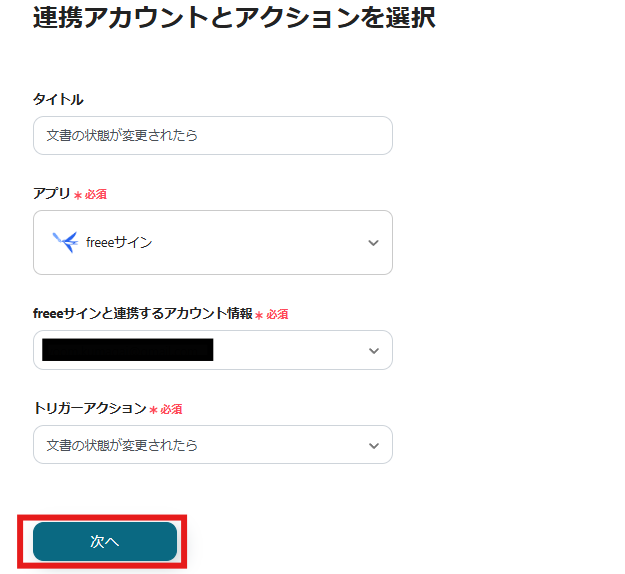
Task: Click the red 必須 marker next to アプリ
Action: (x=95, y=194)
